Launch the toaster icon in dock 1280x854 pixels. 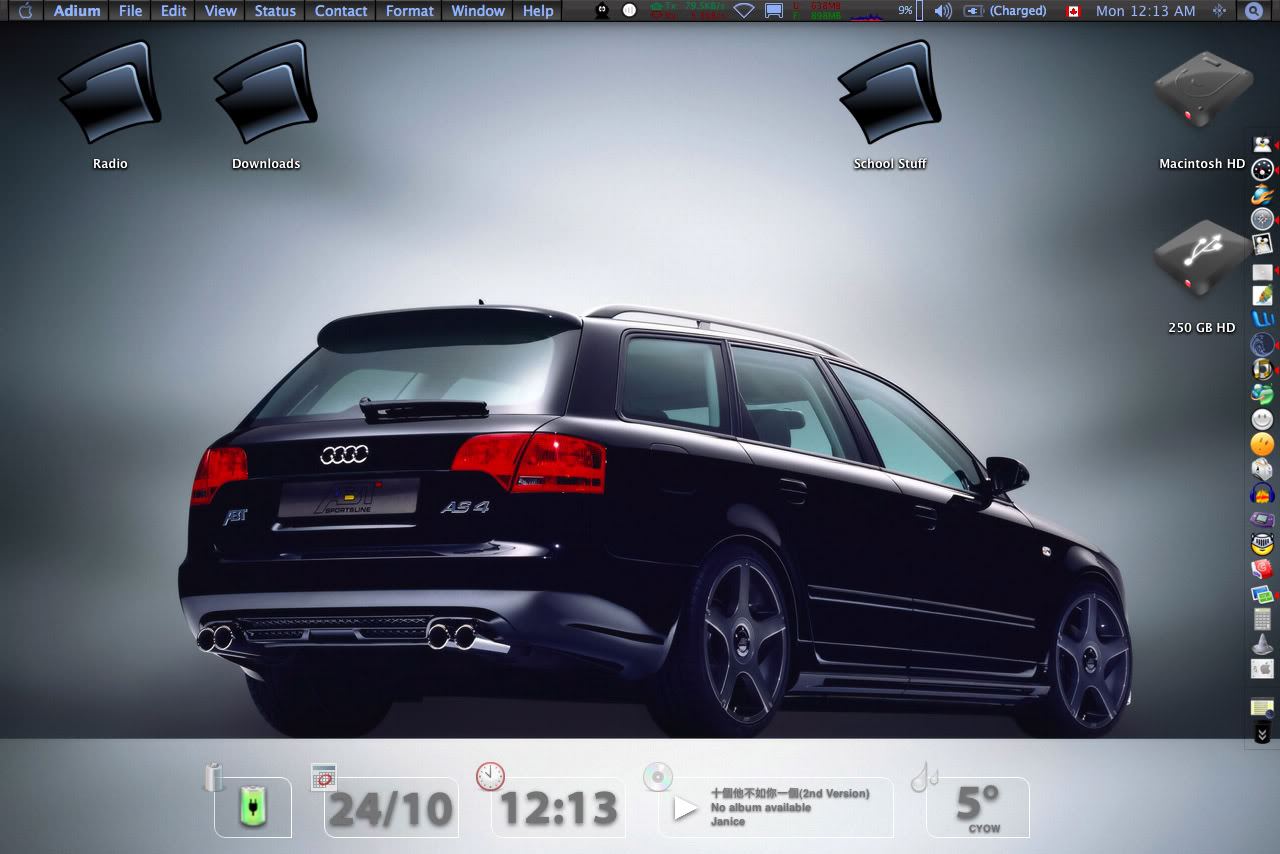point(1262,468)
